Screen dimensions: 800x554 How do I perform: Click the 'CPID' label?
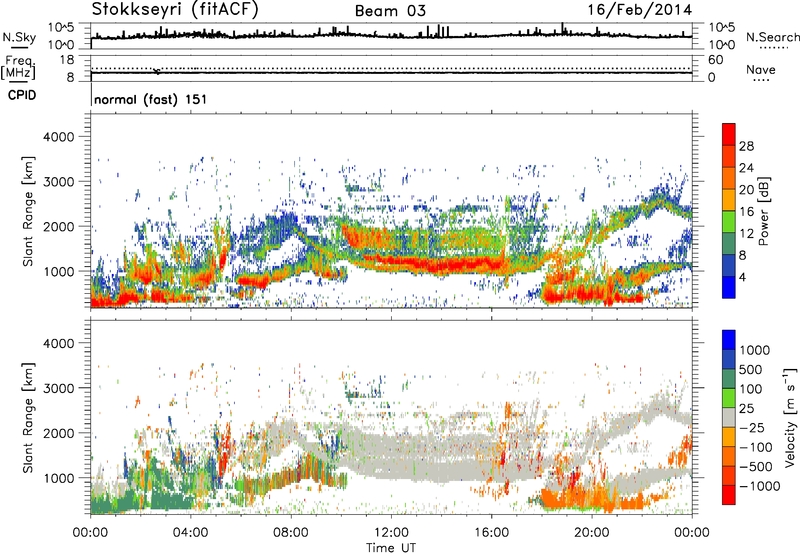[22, 95]
